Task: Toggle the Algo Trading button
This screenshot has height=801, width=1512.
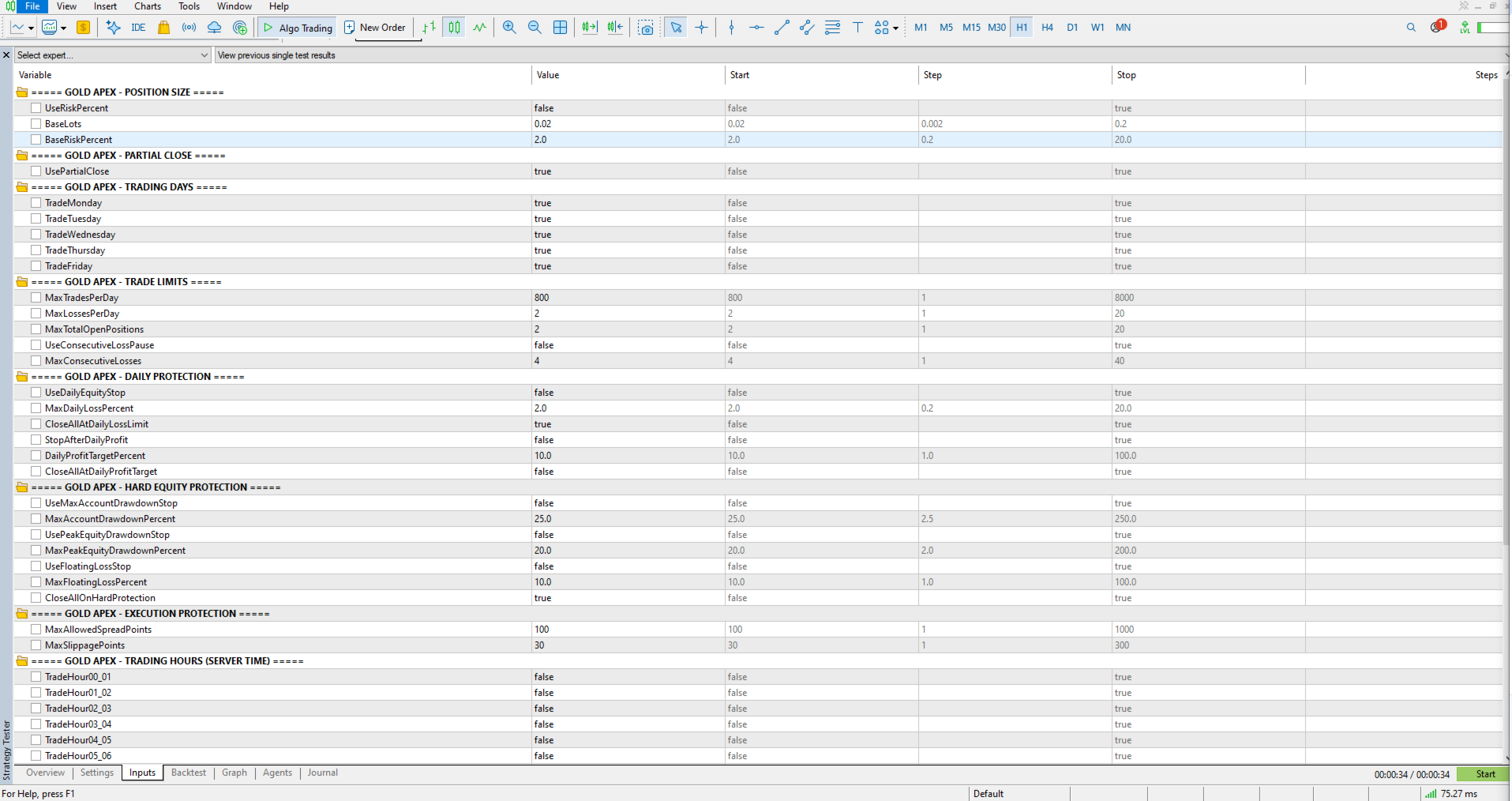Action: [x=298, y=28]
